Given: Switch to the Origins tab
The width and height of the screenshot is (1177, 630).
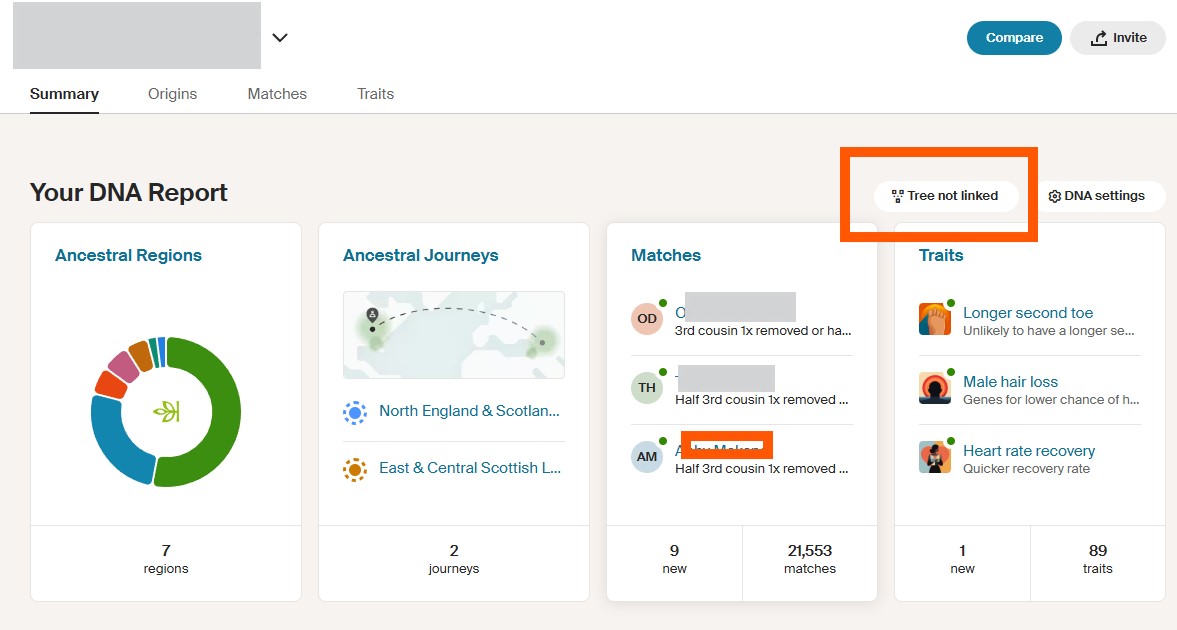Looking at the screenshot, I should 173,94.
